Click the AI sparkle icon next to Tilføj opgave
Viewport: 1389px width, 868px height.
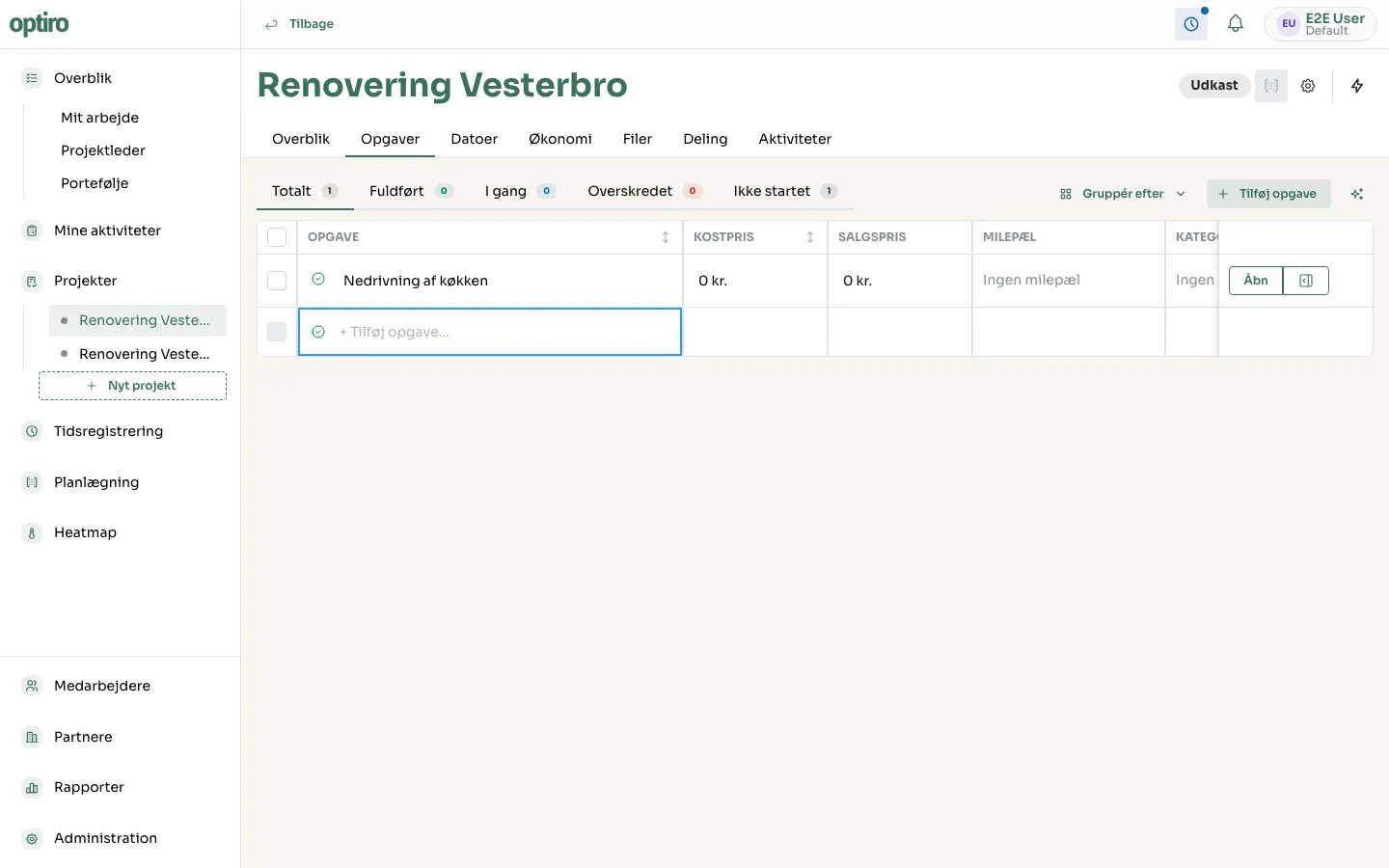point(1357,194)
